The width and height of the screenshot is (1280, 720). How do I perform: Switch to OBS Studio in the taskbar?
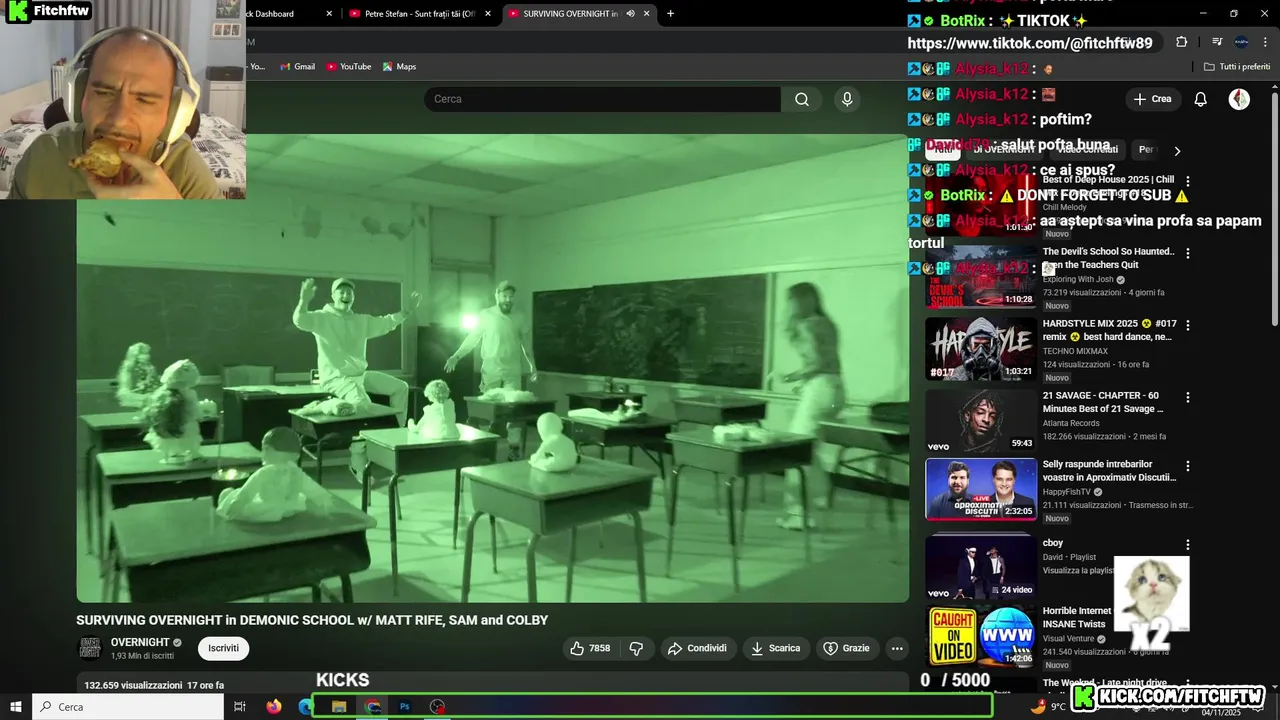coord(437,707)
